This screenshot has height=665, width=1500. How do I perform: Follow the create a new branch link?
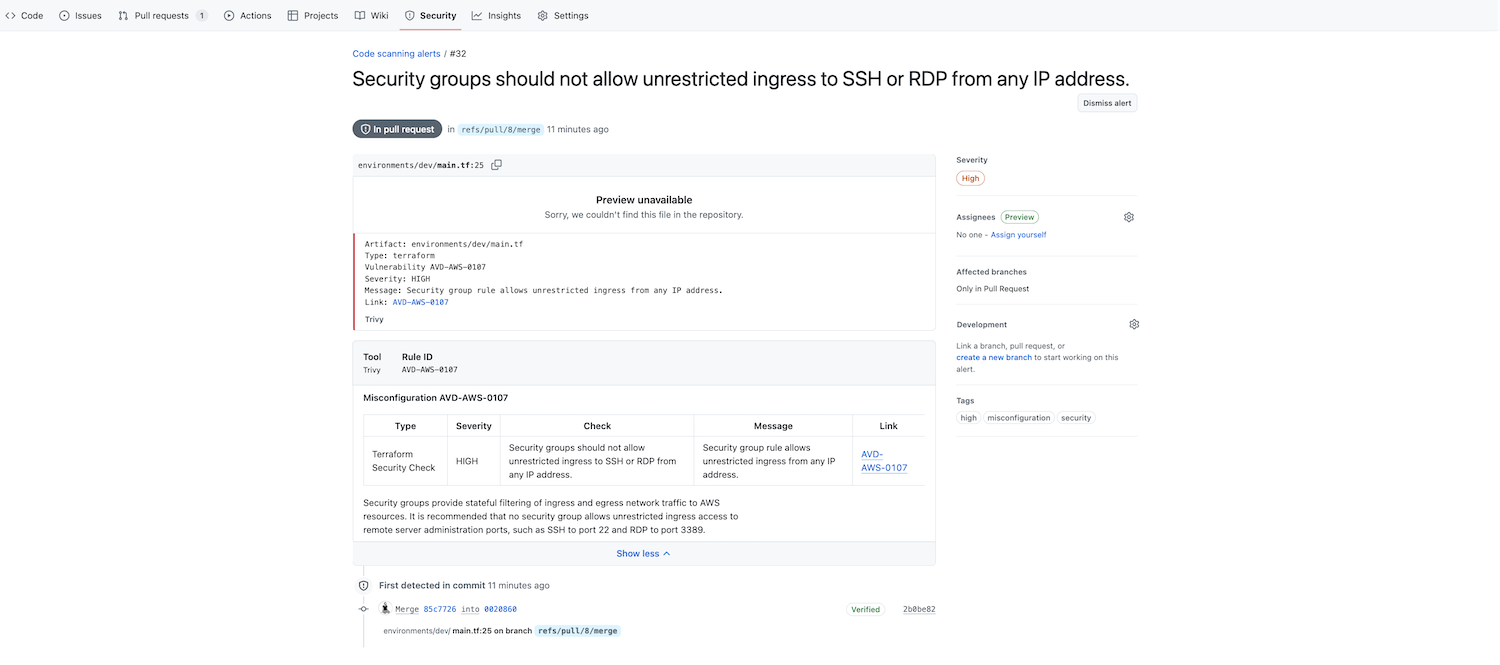click(993, 357)
